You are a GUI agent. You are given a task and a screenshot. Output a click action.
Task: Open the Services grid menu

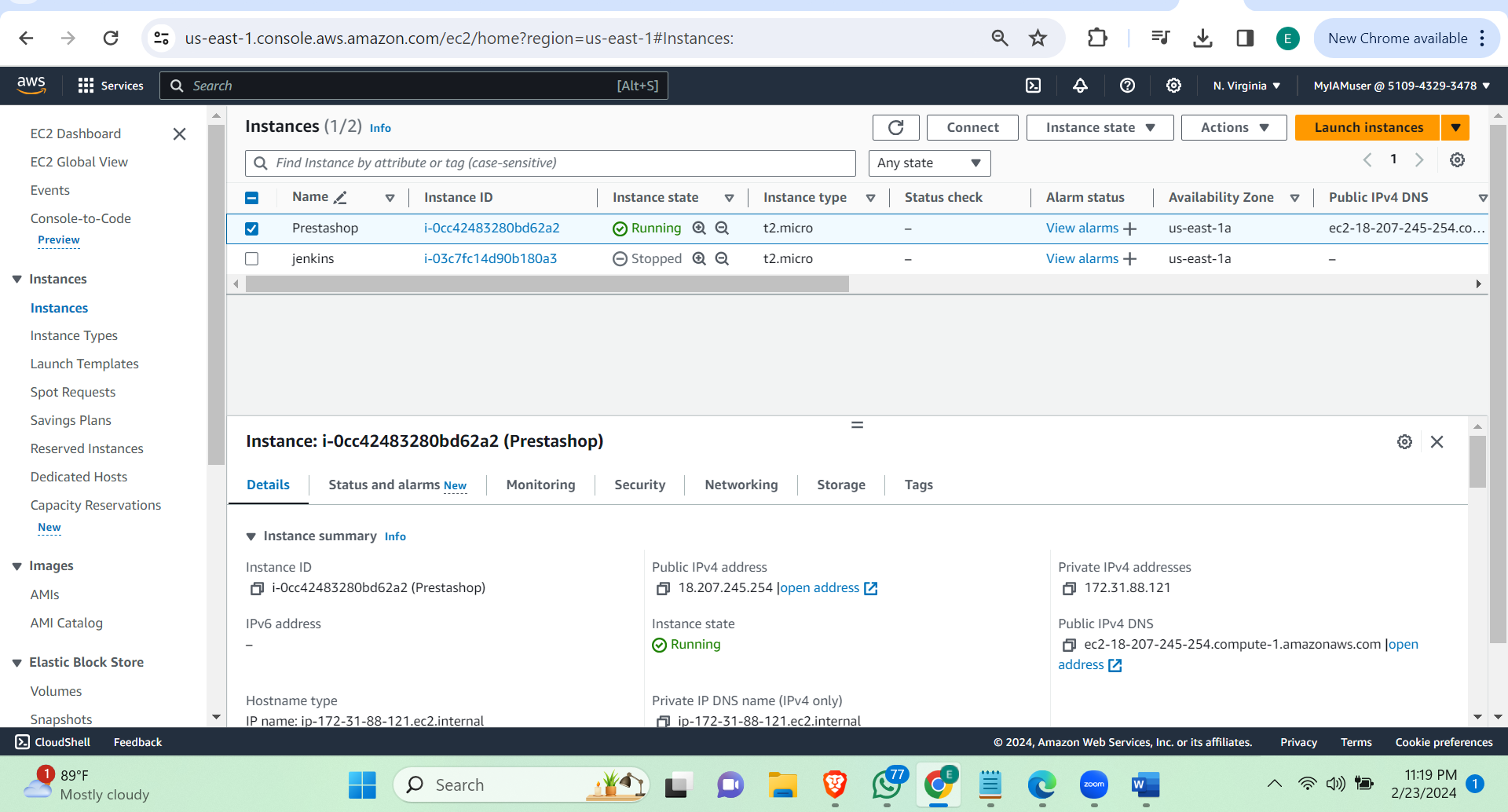111,86
